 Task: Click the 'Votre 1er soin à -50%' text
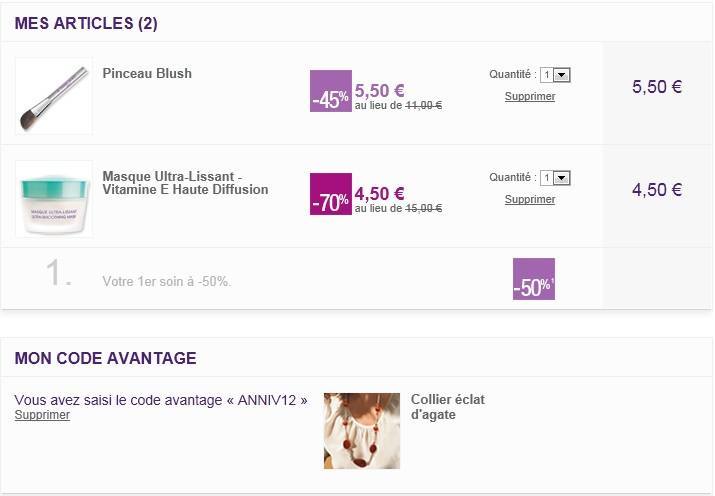pyautogui.click(x=167, y=281)
